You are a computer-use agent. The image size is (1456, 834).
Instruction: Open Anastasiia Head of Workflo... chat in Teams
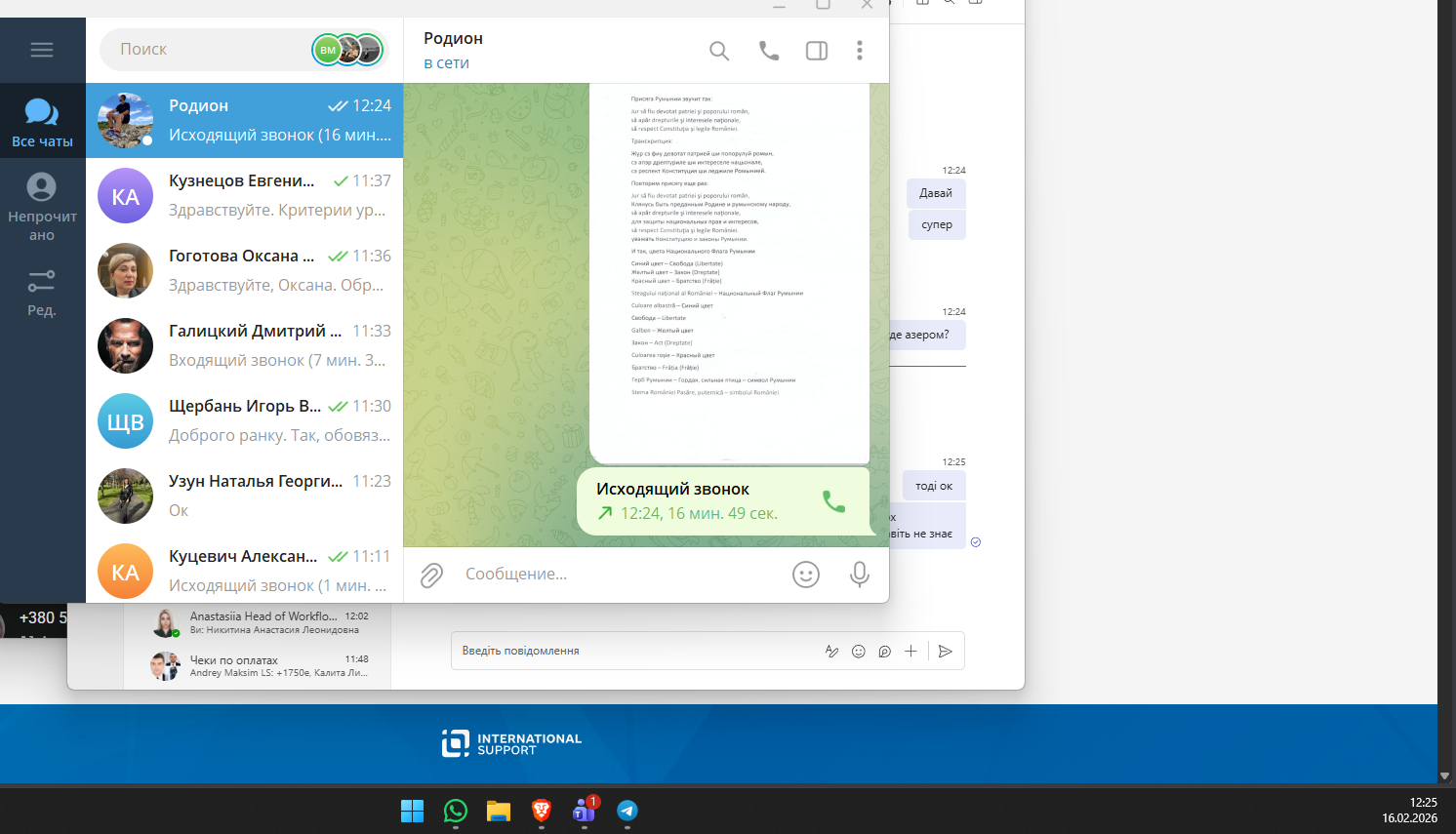coord(259,622)
